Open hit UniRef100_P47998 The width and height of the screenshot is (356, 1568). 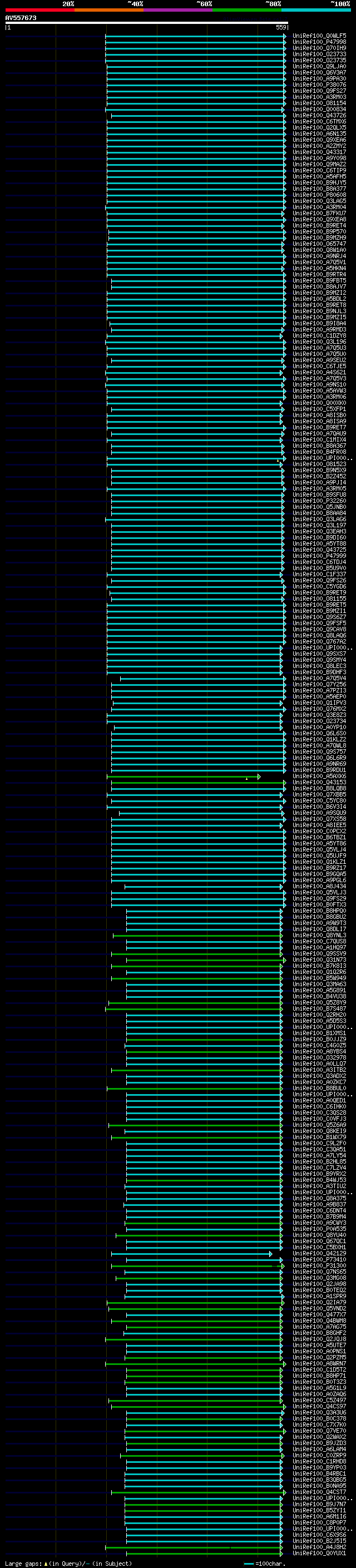click(319, 42)
